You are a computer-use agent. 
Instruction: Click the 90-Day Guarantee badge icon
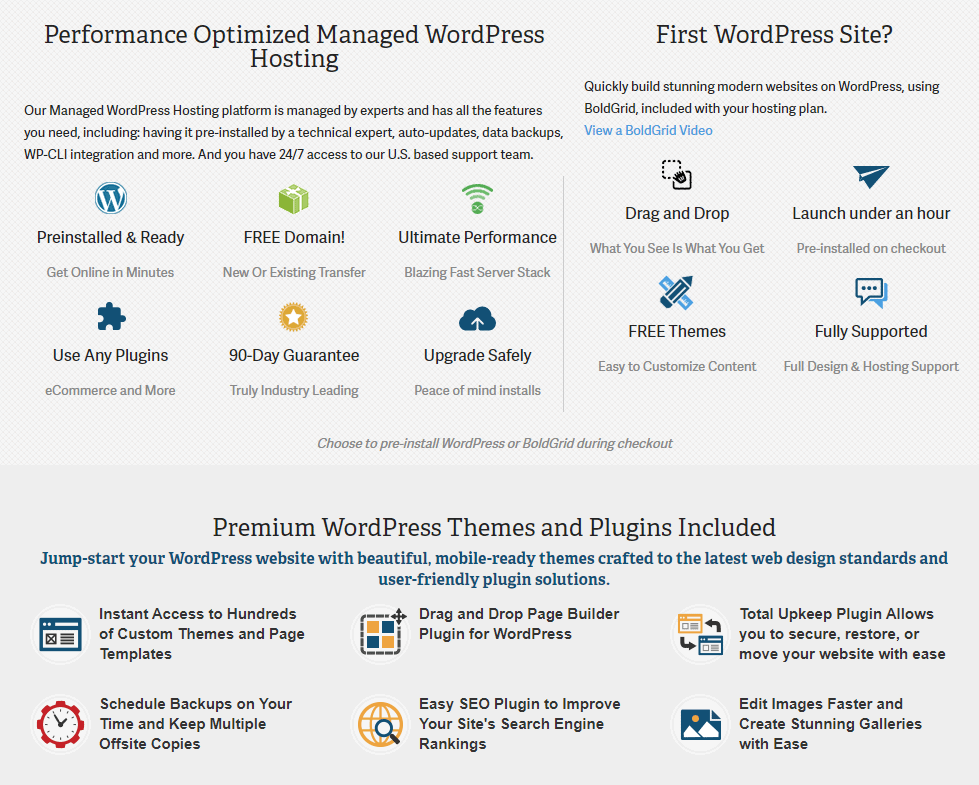coord(293,317)
